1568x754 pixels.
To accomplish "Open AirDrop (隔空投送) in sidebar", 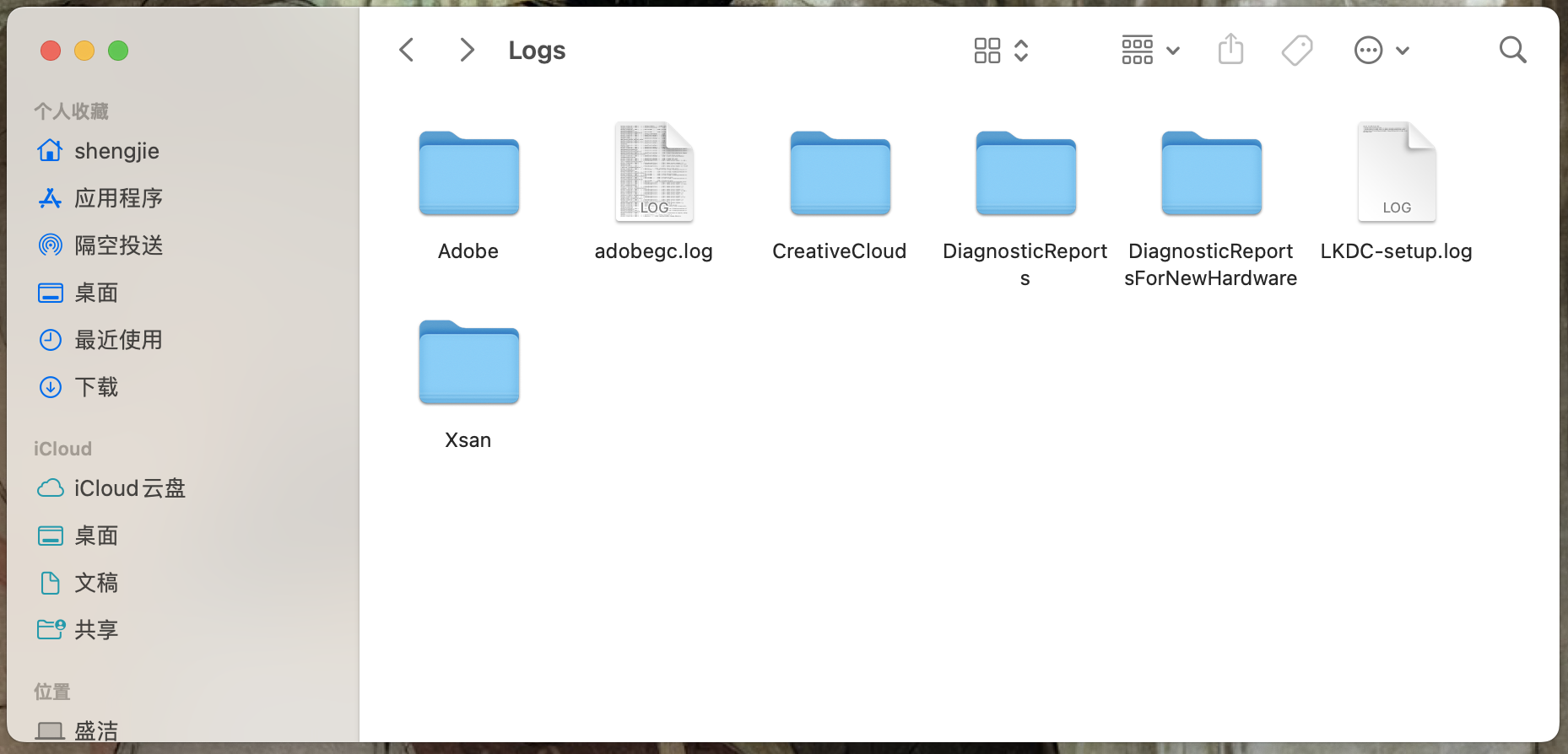I will click(118, 245).
